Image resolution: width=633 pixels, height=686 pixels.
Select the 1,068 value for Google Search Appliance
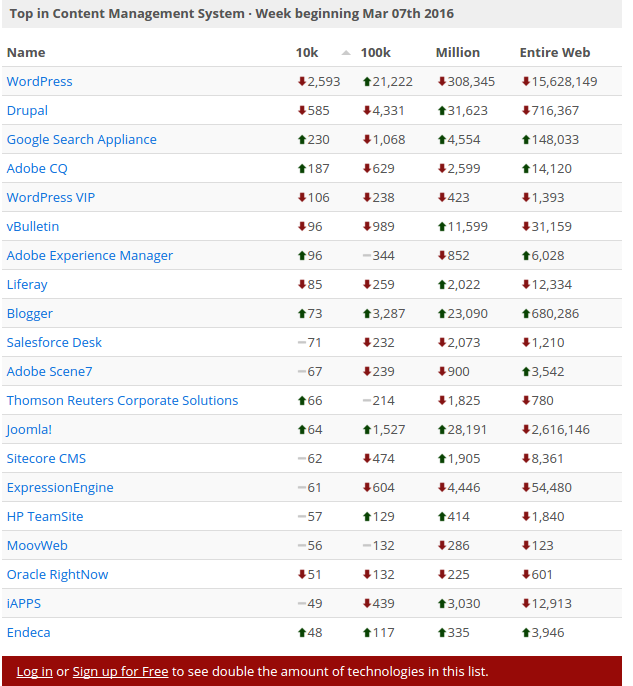point(389,140)
